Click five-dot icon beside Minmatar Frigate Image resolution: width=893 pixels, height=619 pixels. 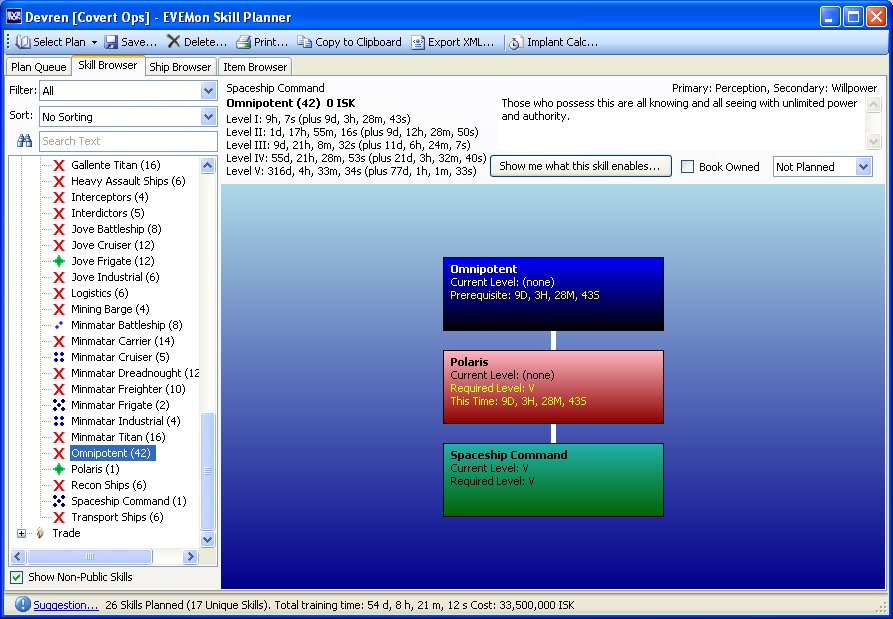pyautogui.click(x=59, y=405)
